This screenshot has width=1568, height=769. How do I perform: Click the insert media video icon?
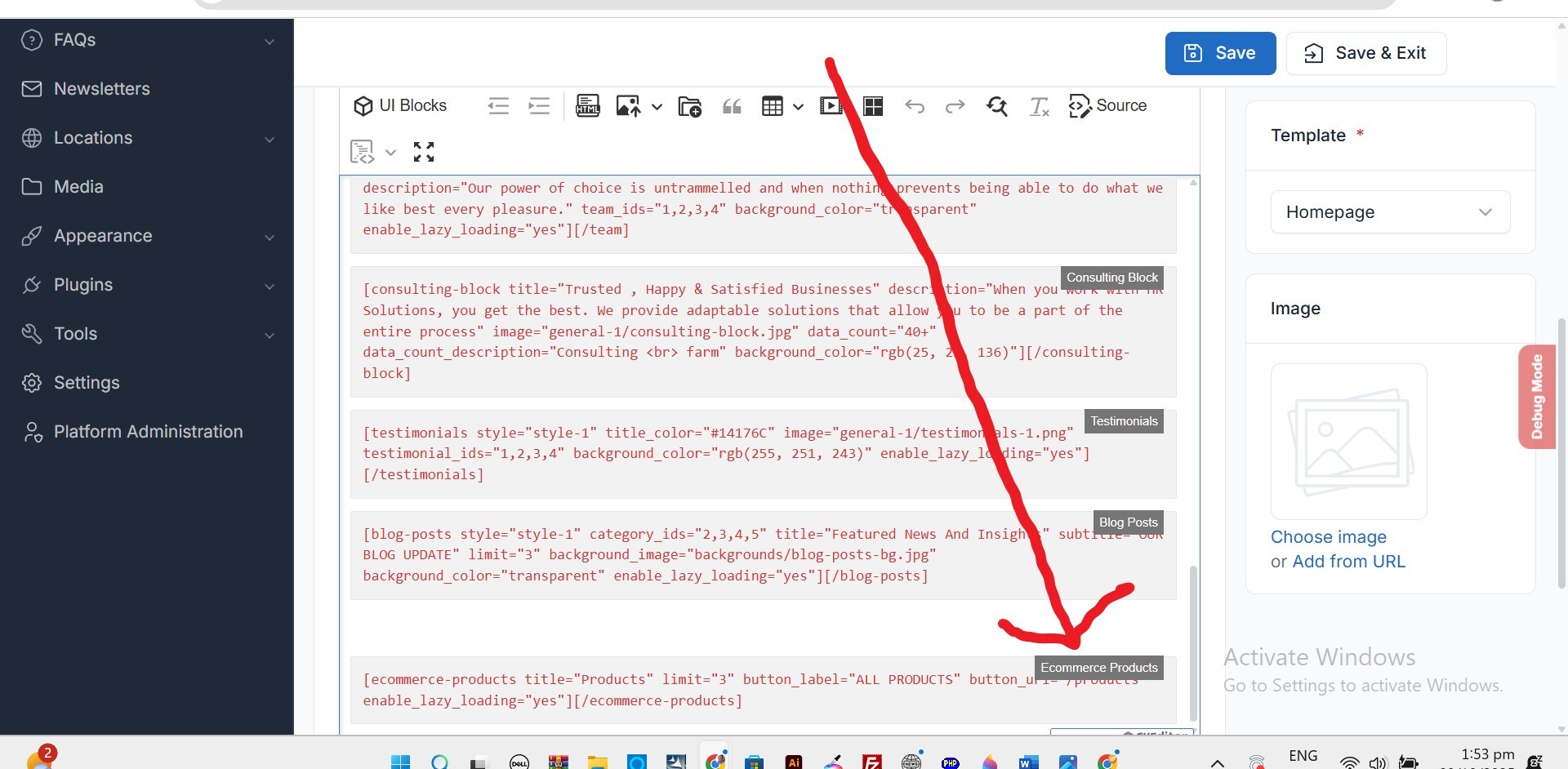click(831, 106)
